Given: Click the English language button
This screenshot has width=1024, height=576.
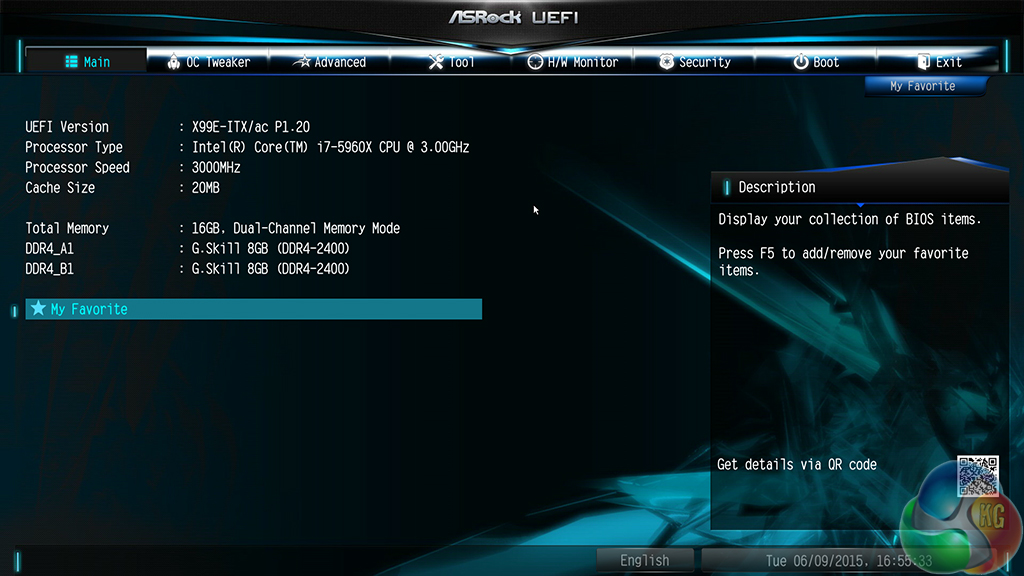Looking at the screenshot, I should (644, 560).
